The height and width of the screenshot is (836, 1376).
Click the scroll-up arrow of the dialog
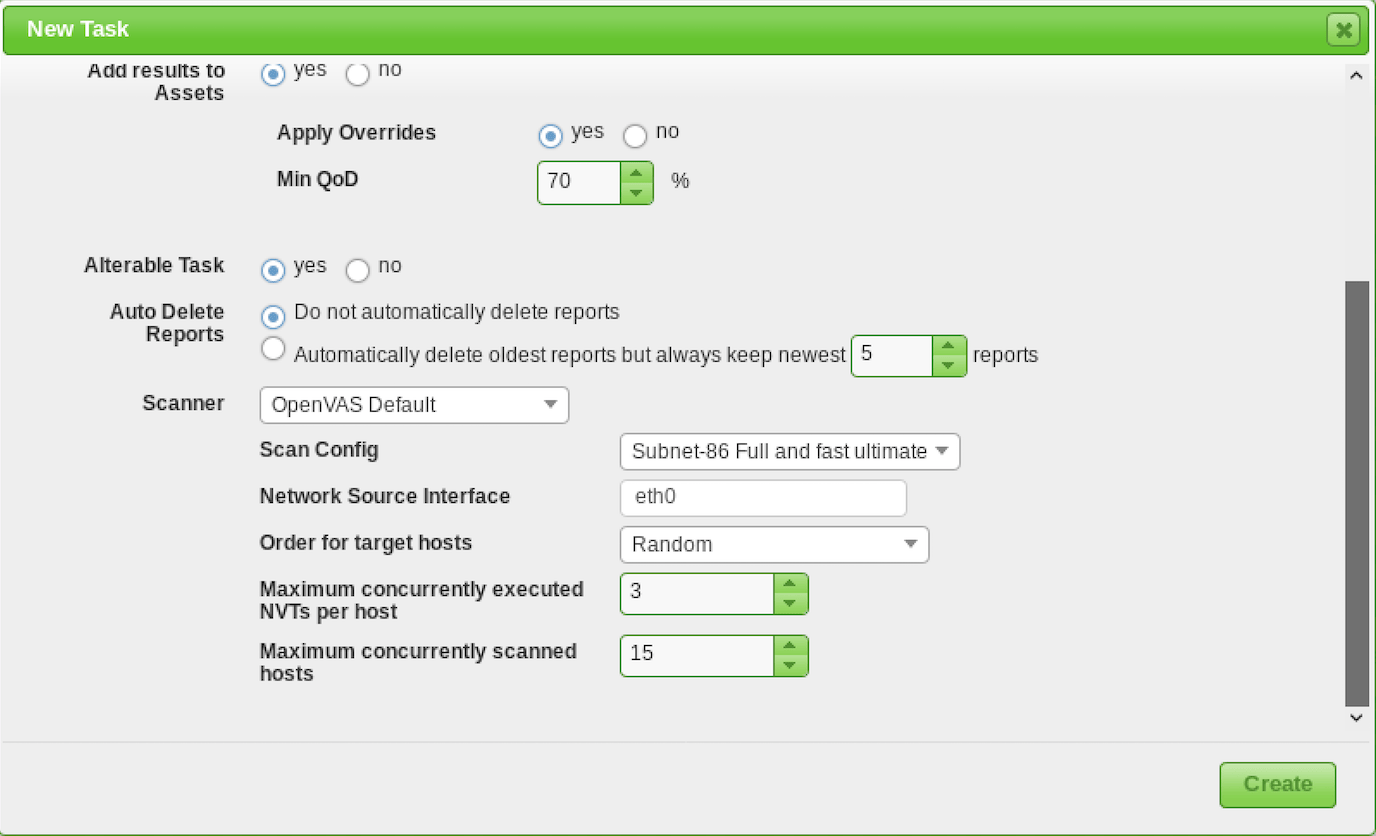[1356, 75]
